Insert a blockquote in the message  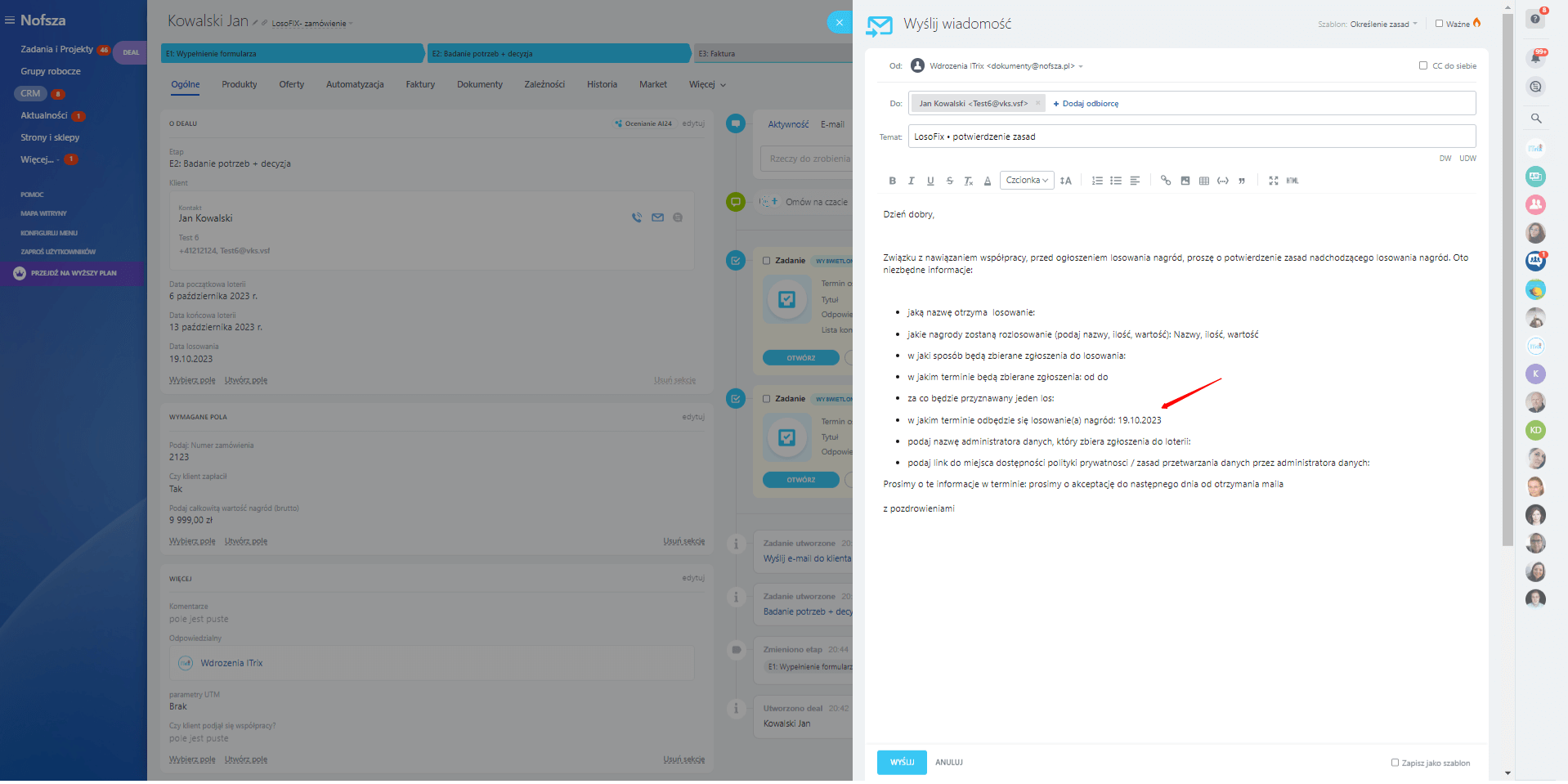click(x=1242, y=181)
